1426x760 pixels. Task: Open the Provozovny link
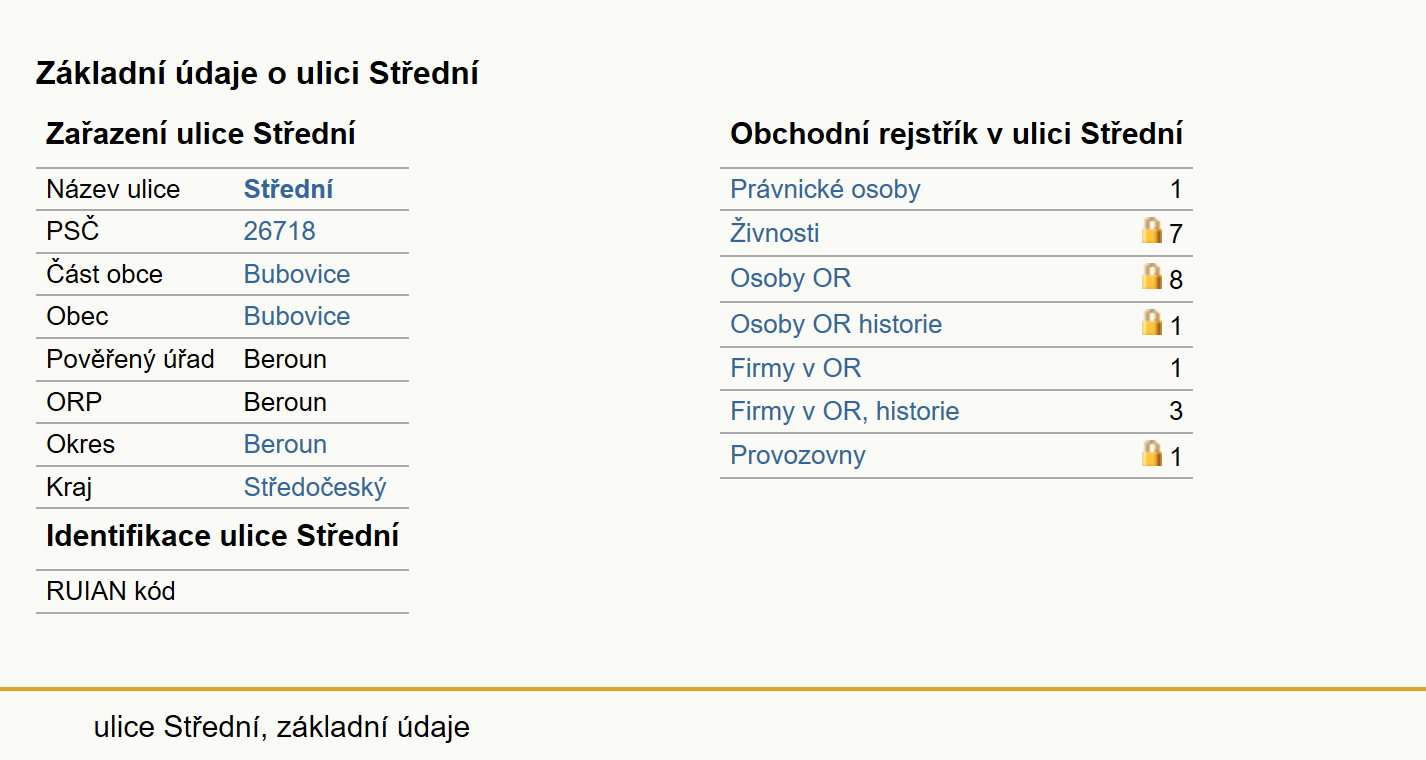click(x=798, y=455)
